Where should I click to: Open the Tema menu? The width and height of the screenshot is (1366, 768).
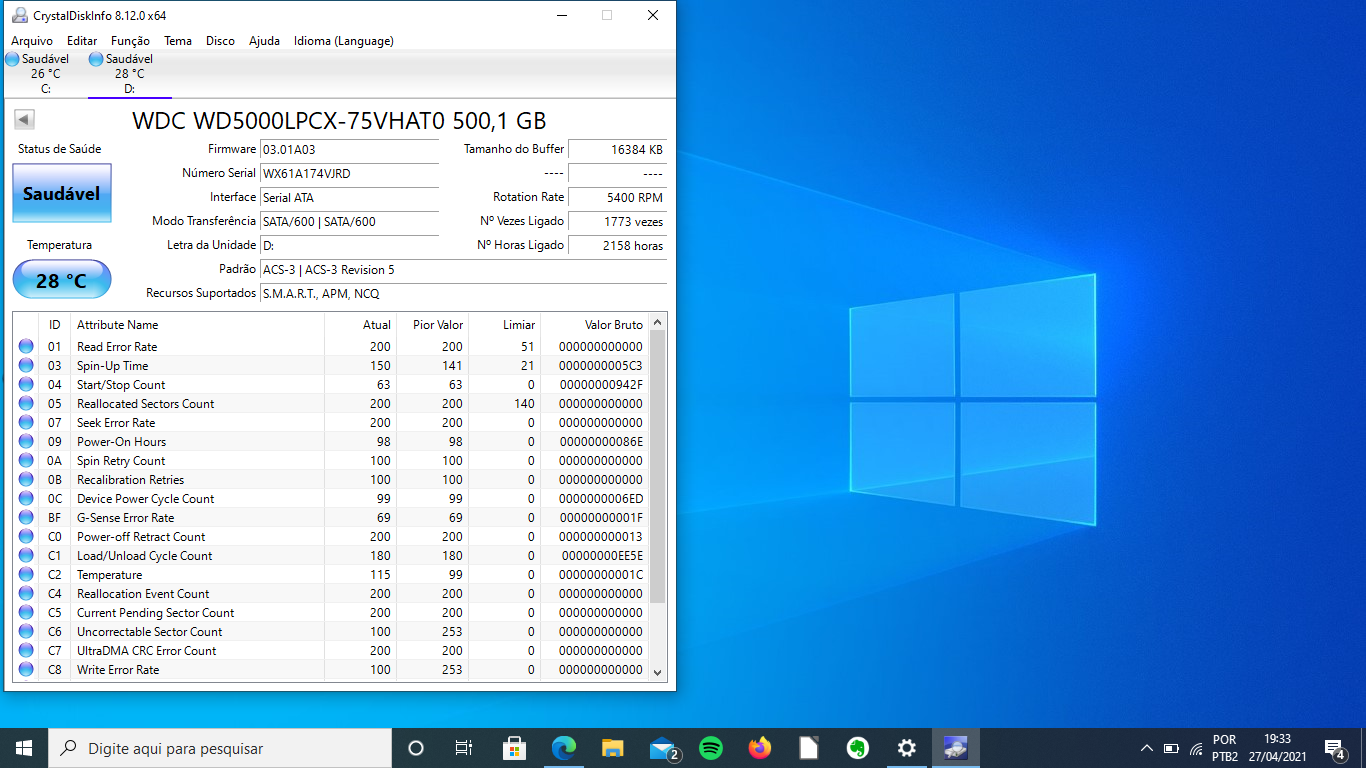coord(178,41)
